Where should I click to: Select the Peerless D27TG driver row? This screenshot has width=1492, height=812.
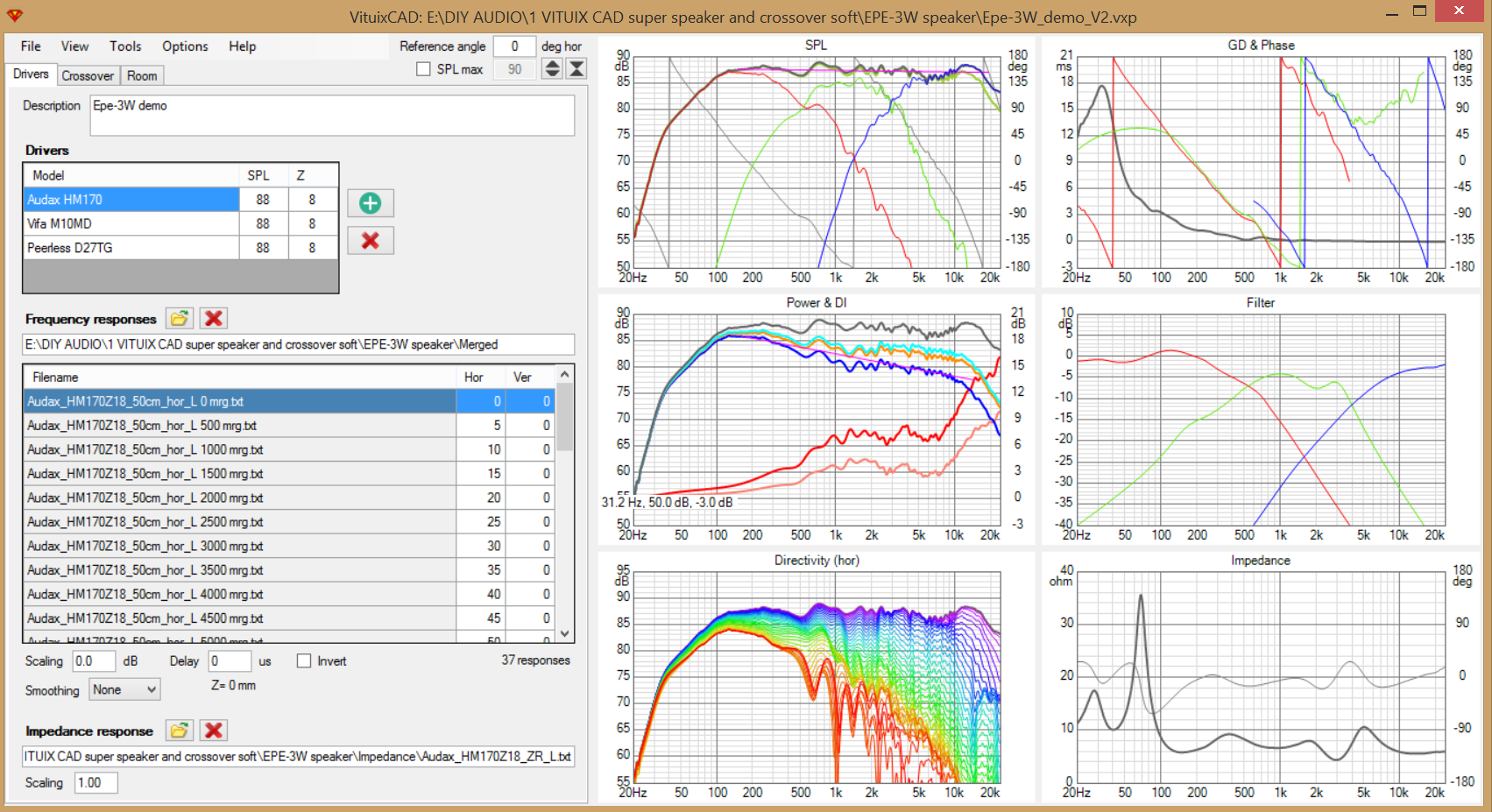(180, 248)
